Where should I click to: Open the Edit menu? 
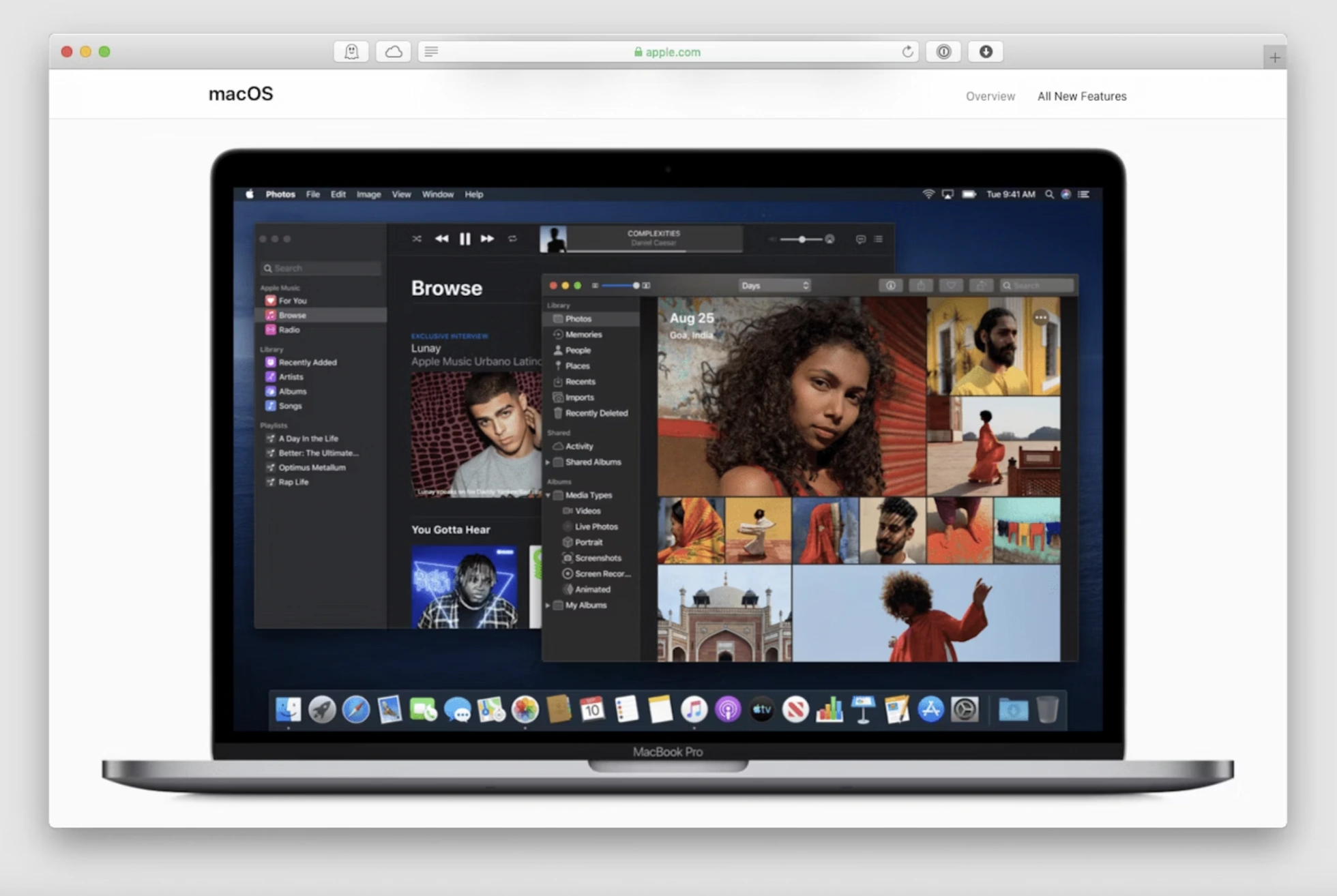point(338,194)
